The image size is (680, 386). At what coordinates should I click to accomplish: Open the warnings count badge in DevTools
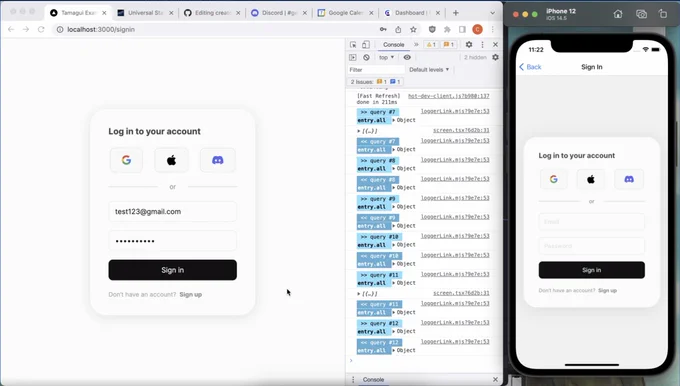432,45
